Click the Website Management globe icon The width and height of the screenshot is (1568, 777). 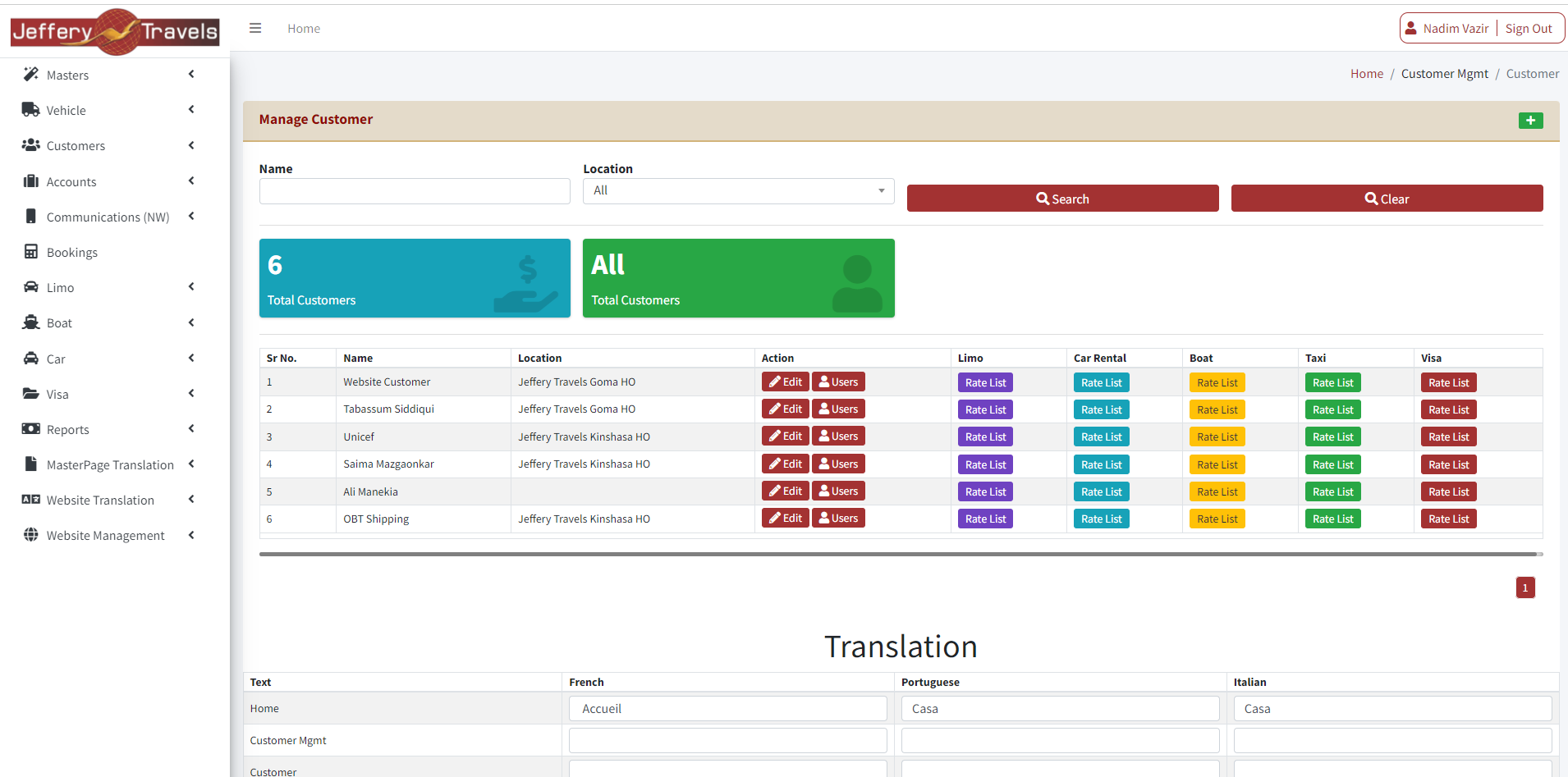coord(30,535)
